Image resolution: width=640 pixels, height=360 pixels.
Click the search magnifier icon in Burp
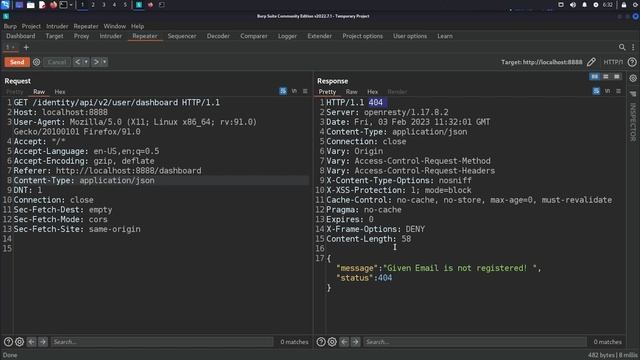click(622, 47)
